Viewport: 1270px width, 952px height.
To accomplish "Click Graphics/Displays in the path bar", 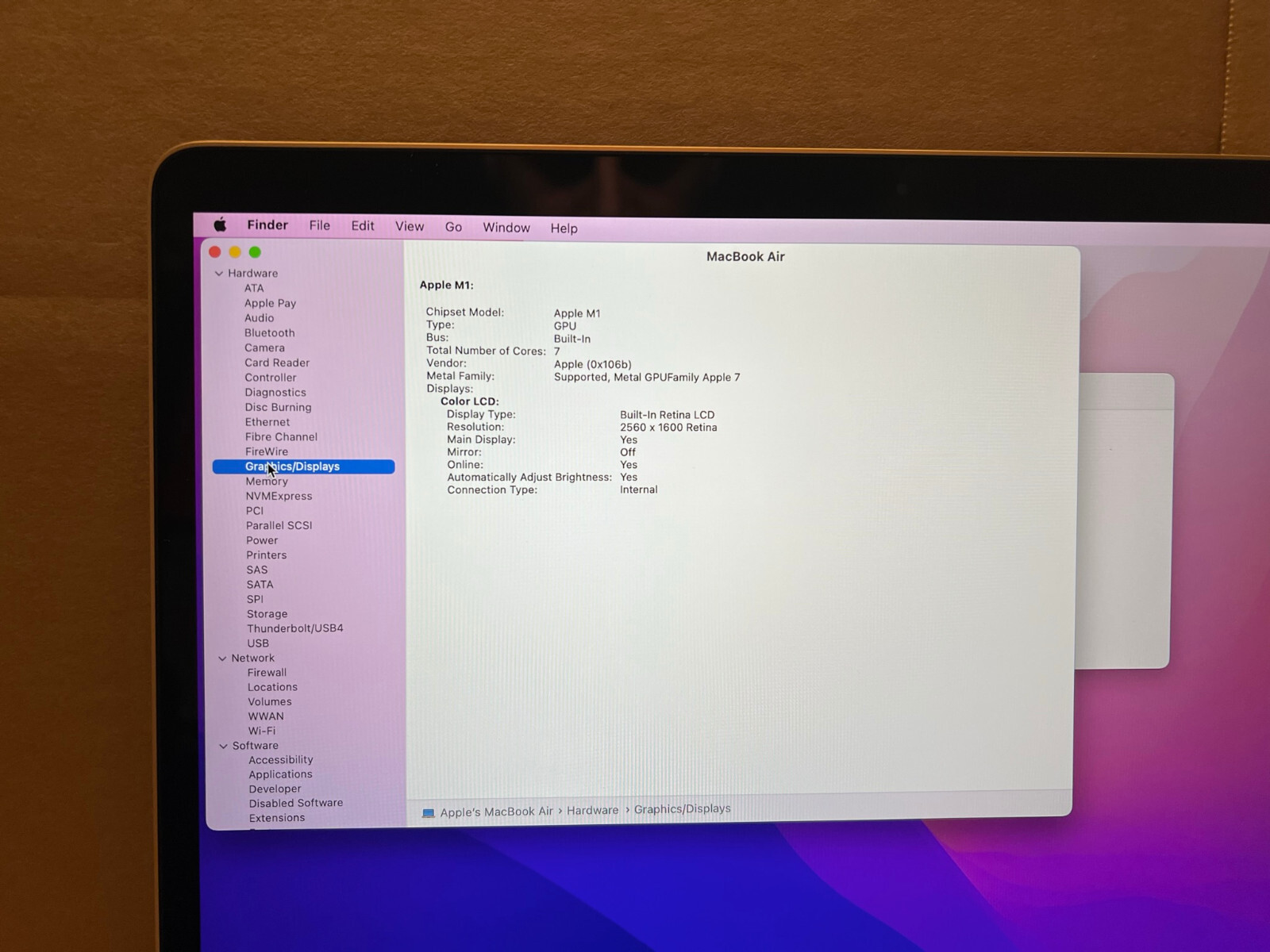I will 683,809.
